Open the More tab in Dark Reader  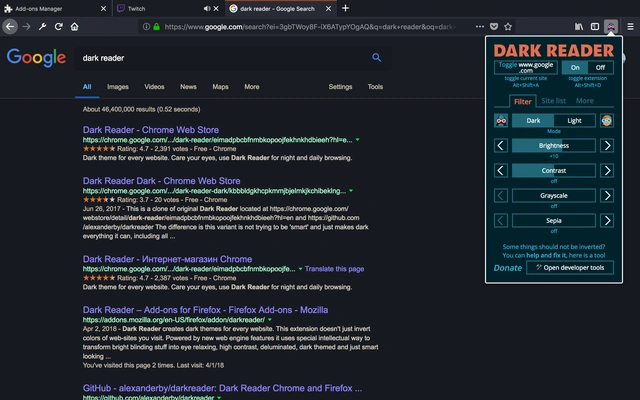(585, 101)
